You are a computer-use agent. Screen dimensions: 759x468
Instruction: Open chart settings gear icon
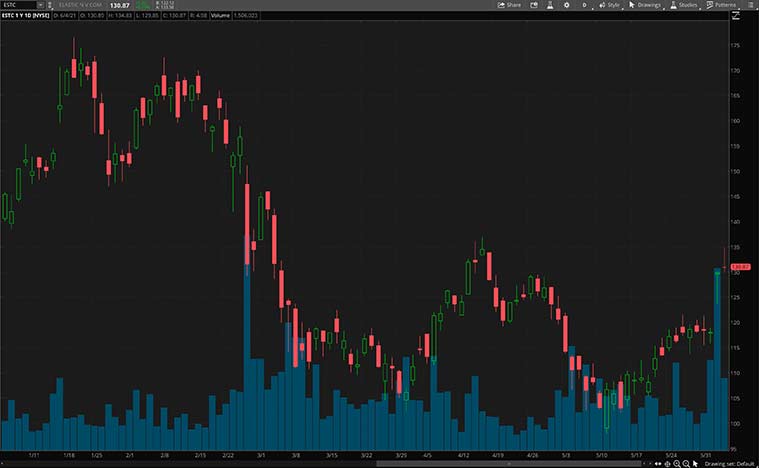click(x=566, y=5)
